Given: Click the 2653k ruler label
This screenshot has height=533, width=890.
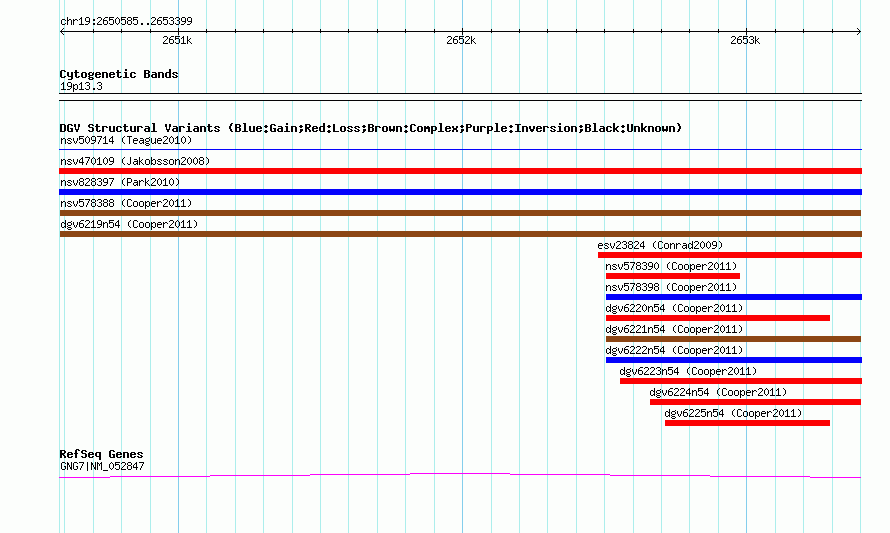Looking at the screenshot, I should click(x=745, y=40).
